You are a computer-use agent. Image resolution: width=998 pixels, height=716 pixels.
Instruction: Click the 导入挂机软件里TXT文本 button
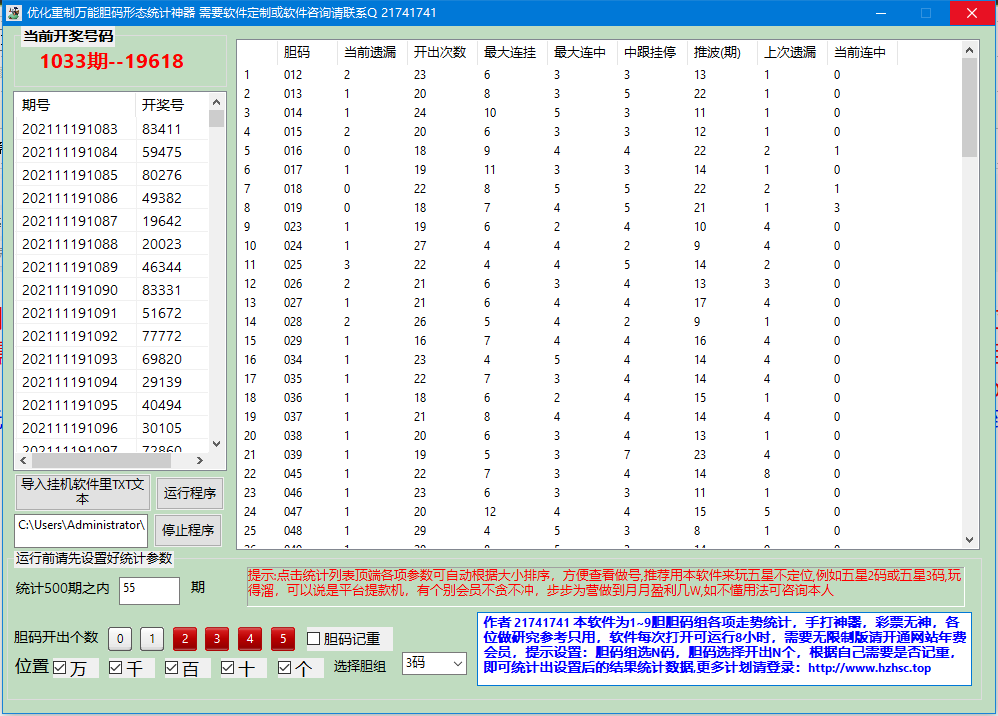click(x=82, y=492)
